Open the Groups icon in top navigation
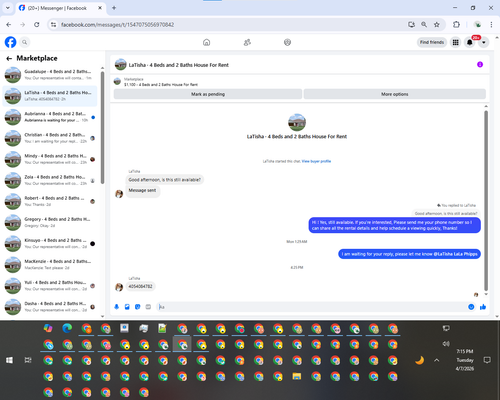This screenshot has width=500, height=400. point(287,42)
